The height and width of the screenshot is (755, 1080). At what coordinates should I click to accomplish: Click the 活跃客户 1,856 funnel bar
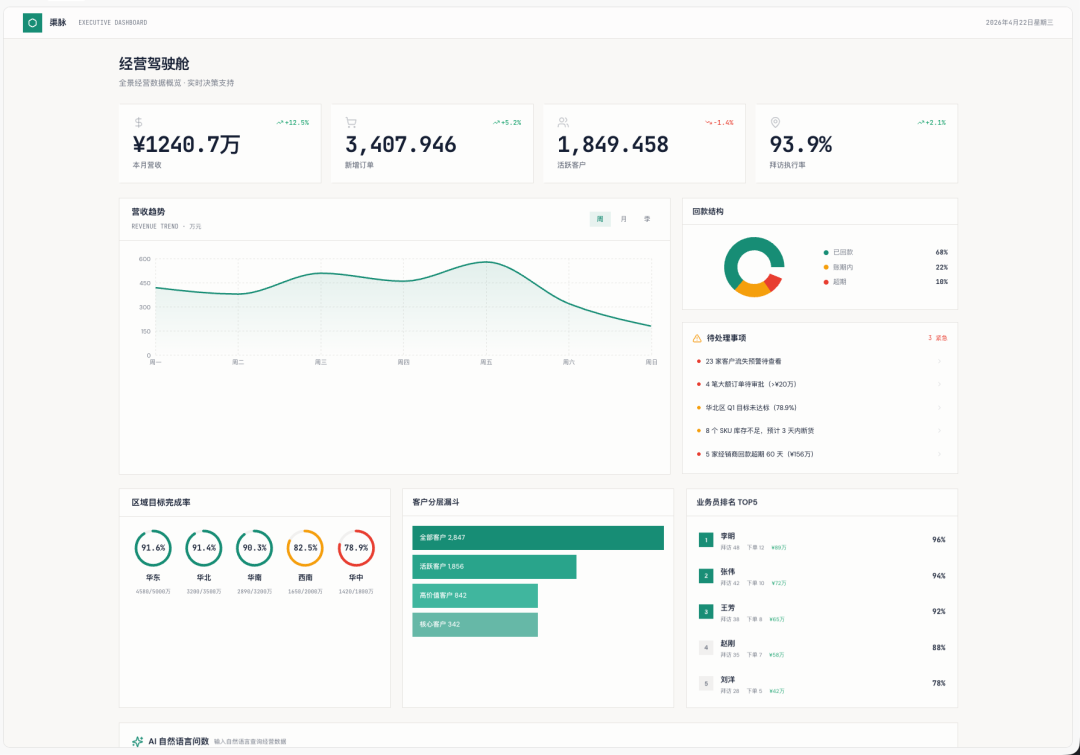tap(495, 567)
